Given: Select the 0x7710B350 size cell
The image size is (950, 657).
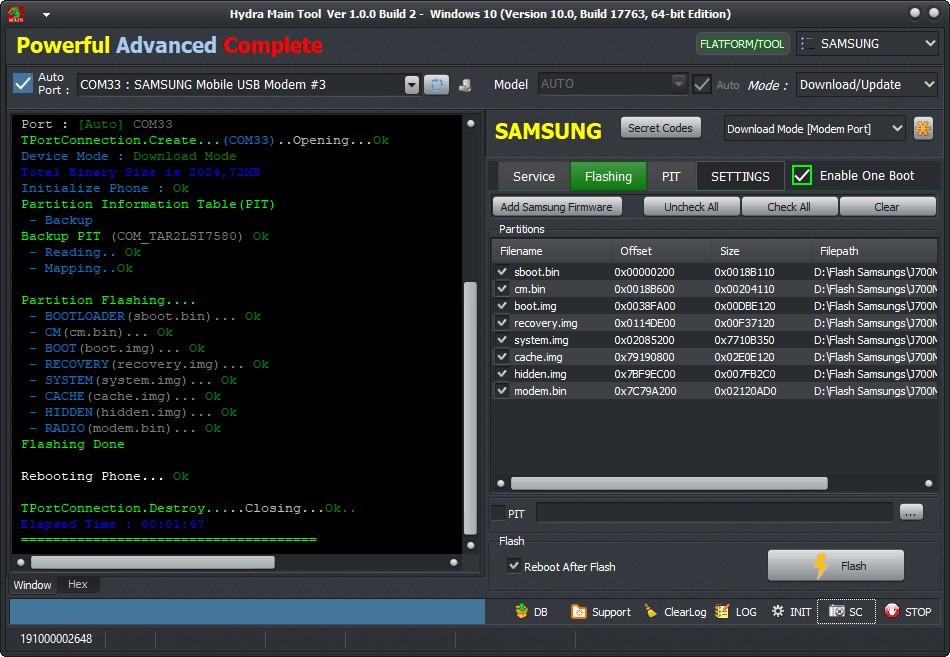Looking at the screenshot, I should point(744,340).
